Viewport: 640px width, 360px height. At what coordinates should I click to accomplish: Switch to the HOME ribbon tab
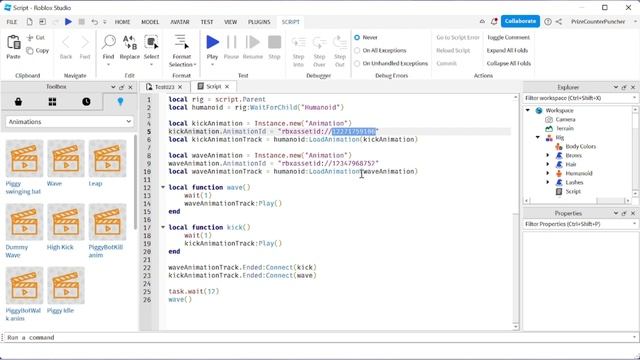click(x=122, y=22)
